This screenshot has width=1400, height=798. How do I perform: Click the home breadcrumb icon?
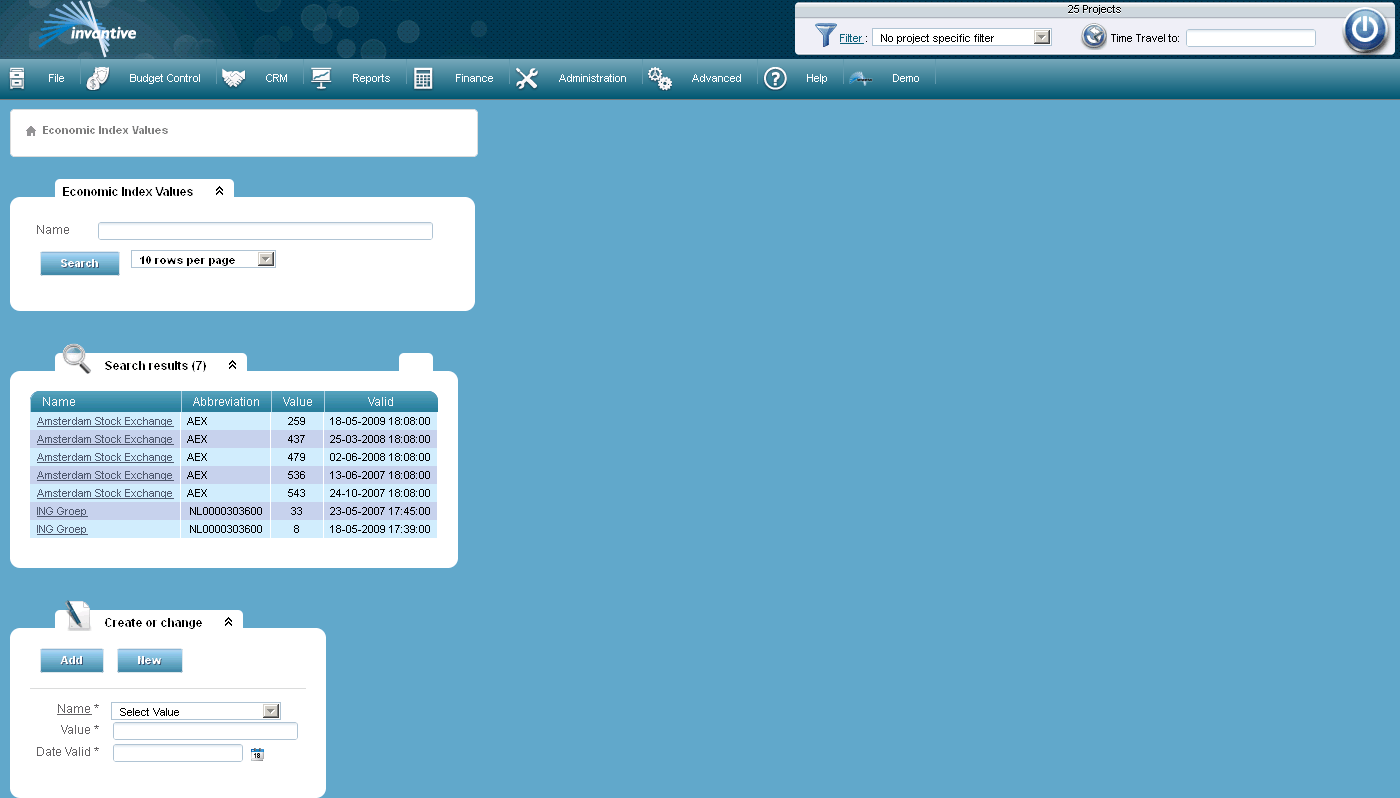point(31,131)
